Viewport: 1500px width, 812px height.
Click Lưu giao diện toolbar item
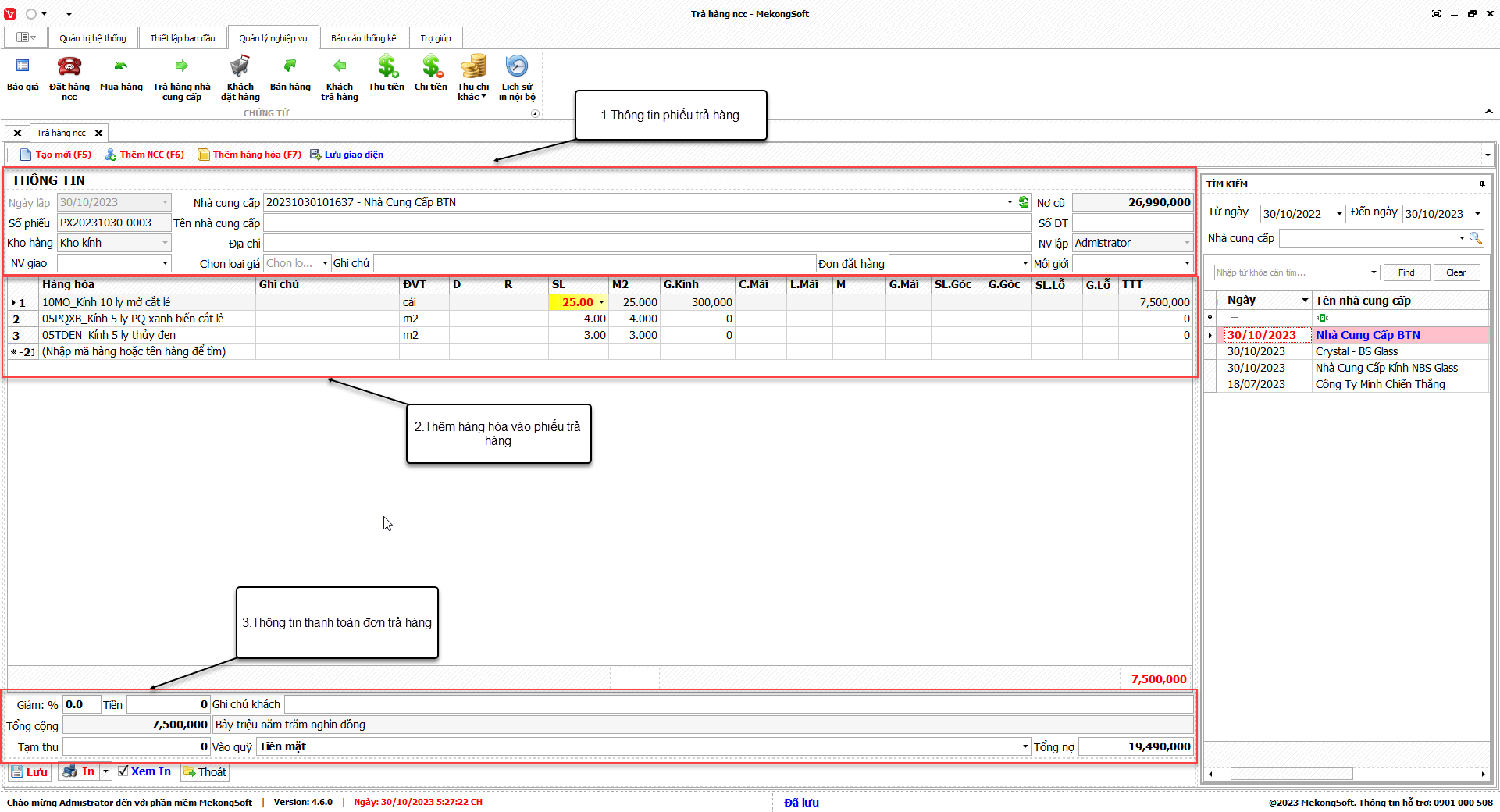coord(347,155)
